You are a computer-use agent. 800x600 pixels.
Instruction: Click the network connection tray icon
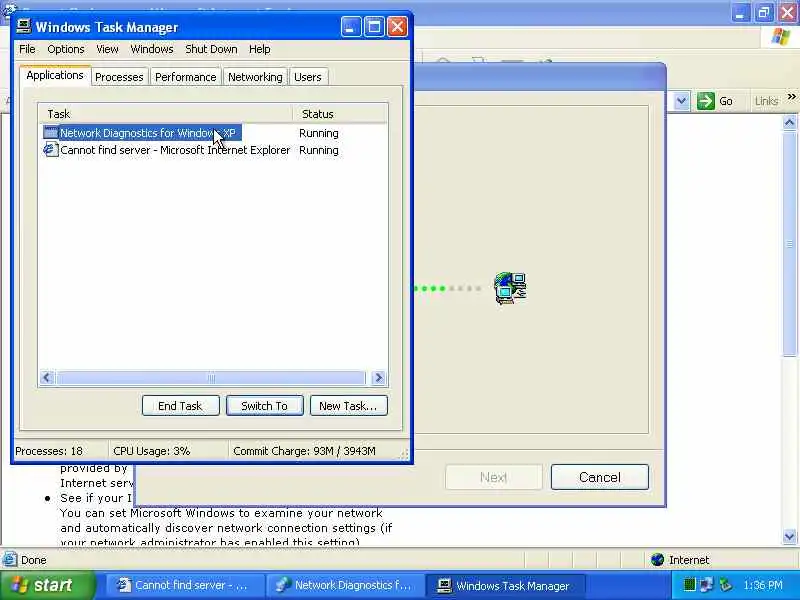[x=707, y=585]
